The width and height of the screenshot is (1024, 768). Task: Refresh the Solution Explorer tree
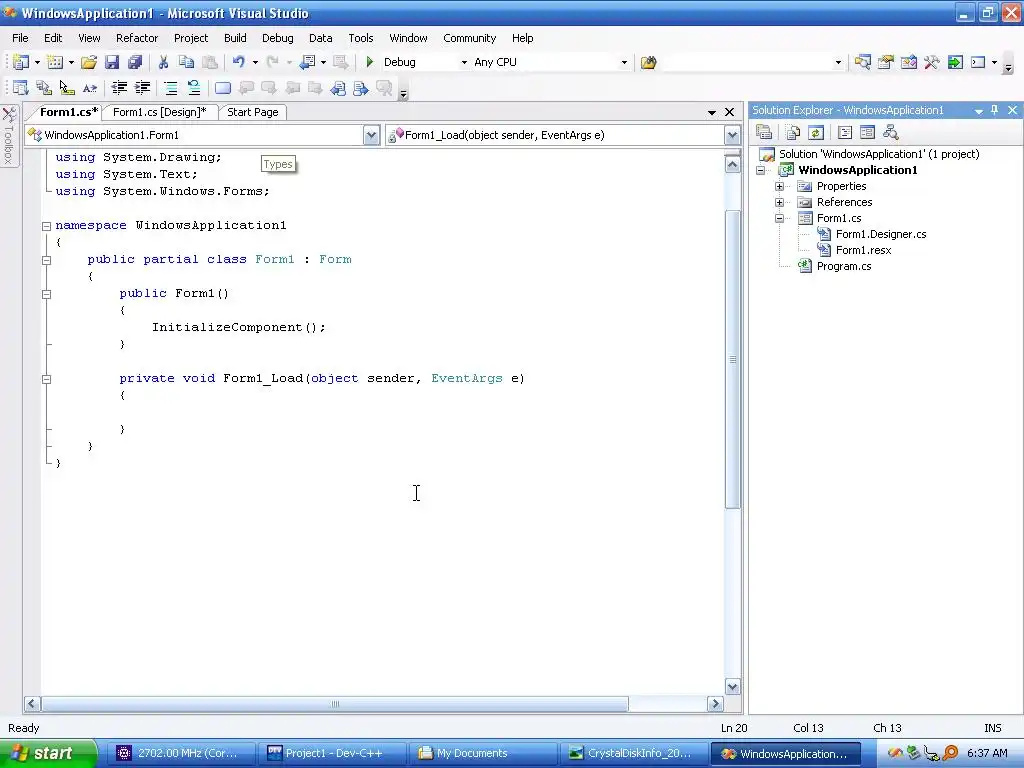(x=816, y=133)
